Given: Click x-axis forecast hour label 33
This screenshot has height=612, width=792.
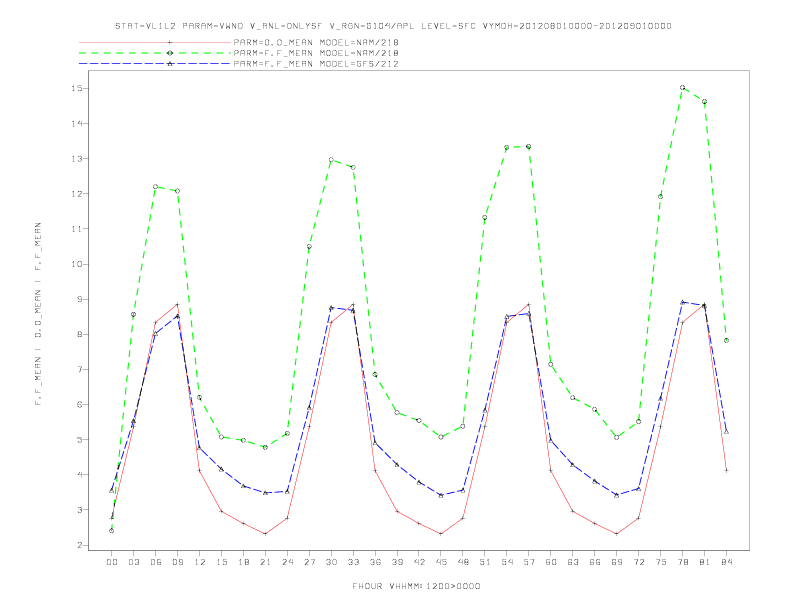Looking at the screenshot, I should click(x=353, y=562).
